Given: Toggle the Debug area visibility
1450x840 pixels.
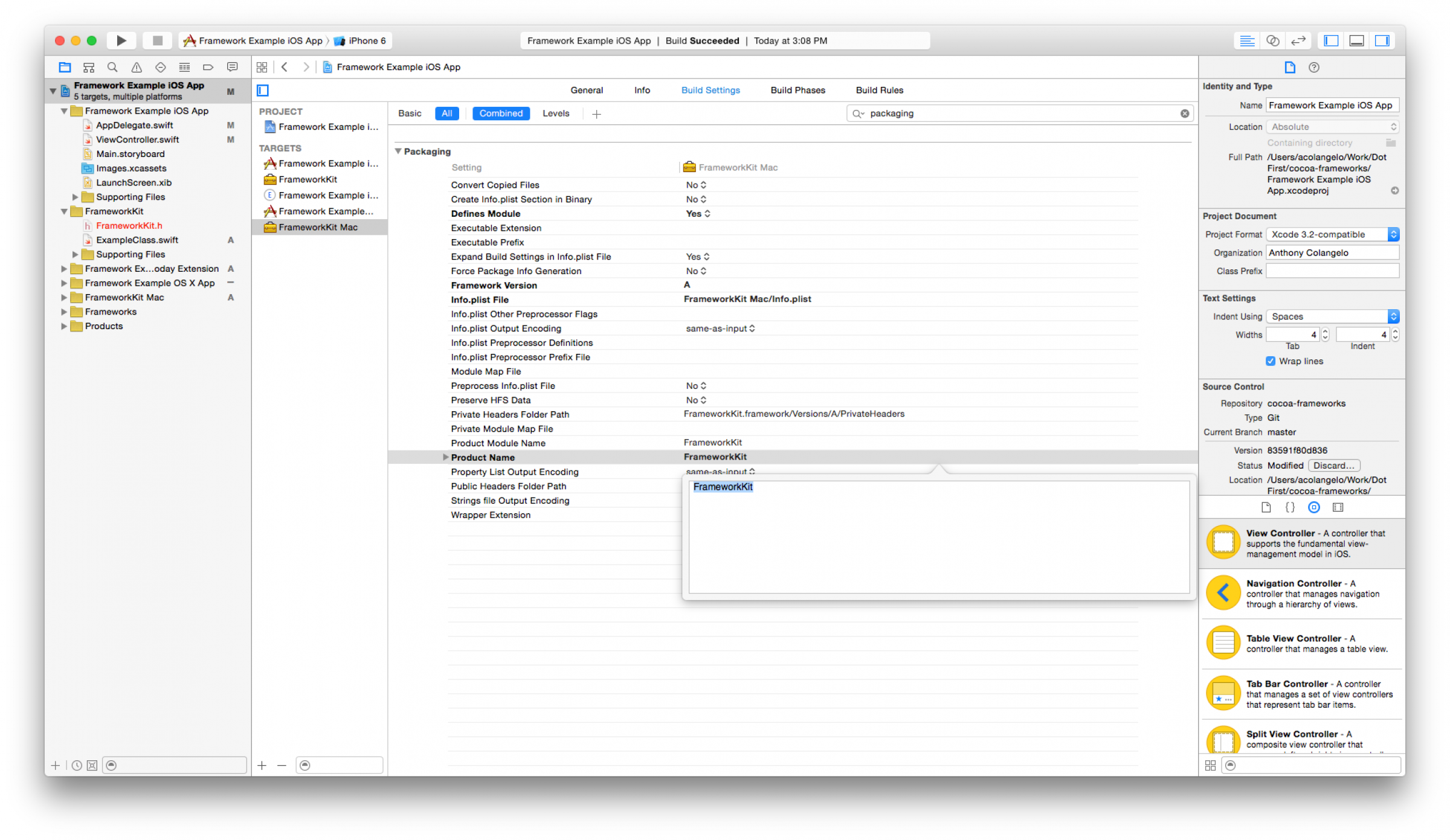Looking at the screenshot, I should 1357,40.
